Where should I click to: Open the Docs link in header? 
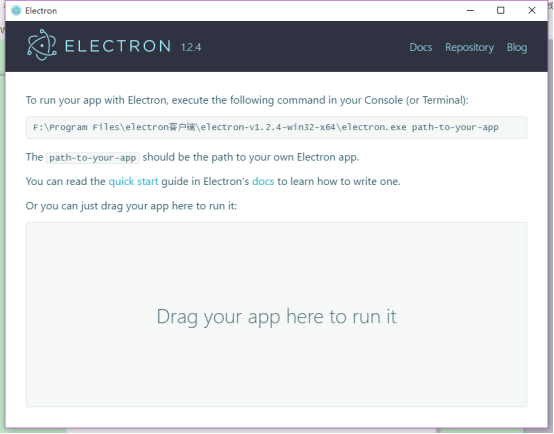pos(420,47)
